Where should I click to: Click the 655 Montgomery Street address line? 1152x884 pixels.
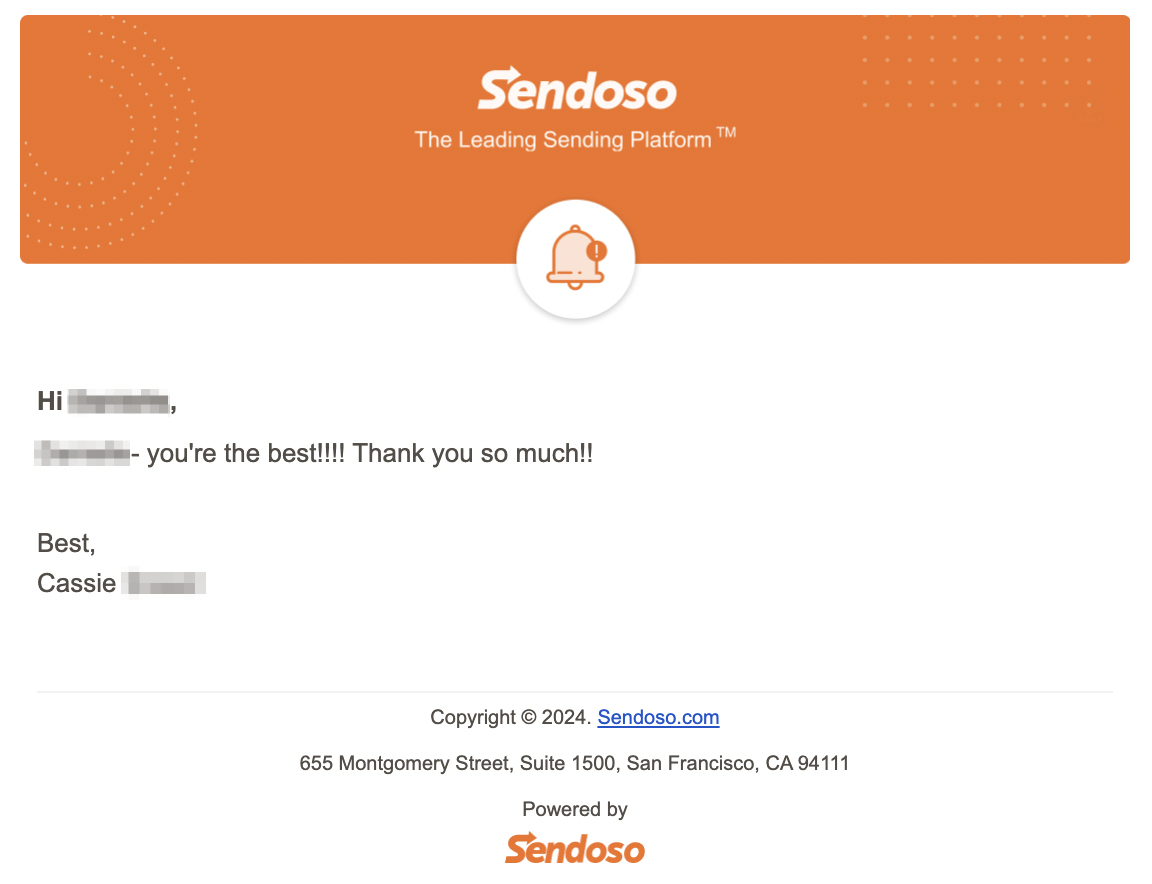(x=575, y=763)
